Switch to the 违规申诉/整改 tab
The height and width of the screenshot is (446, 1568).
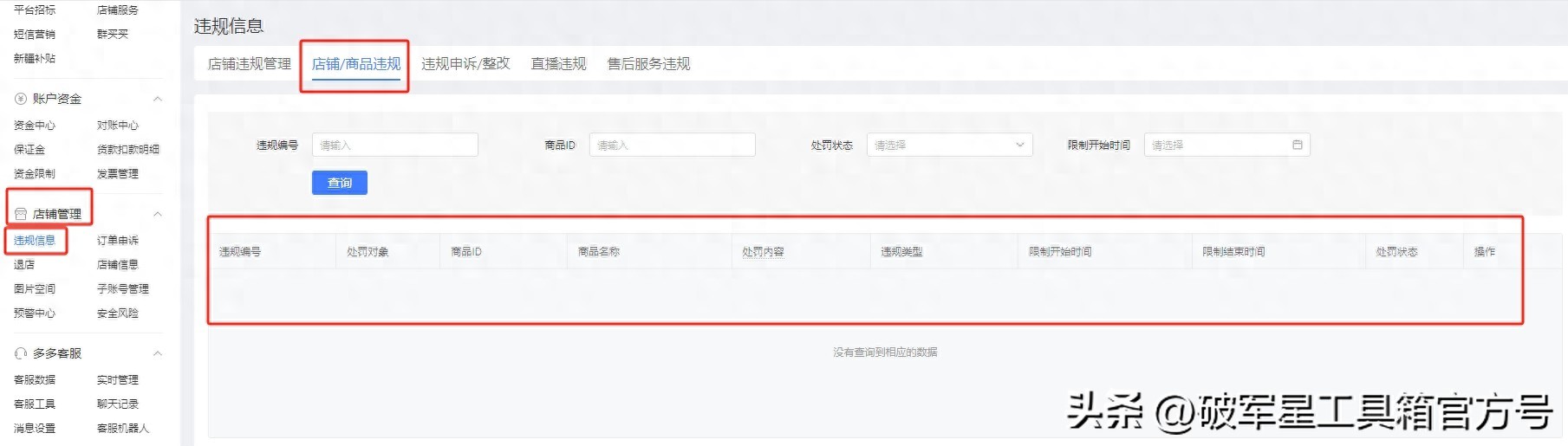coord(465,64)
